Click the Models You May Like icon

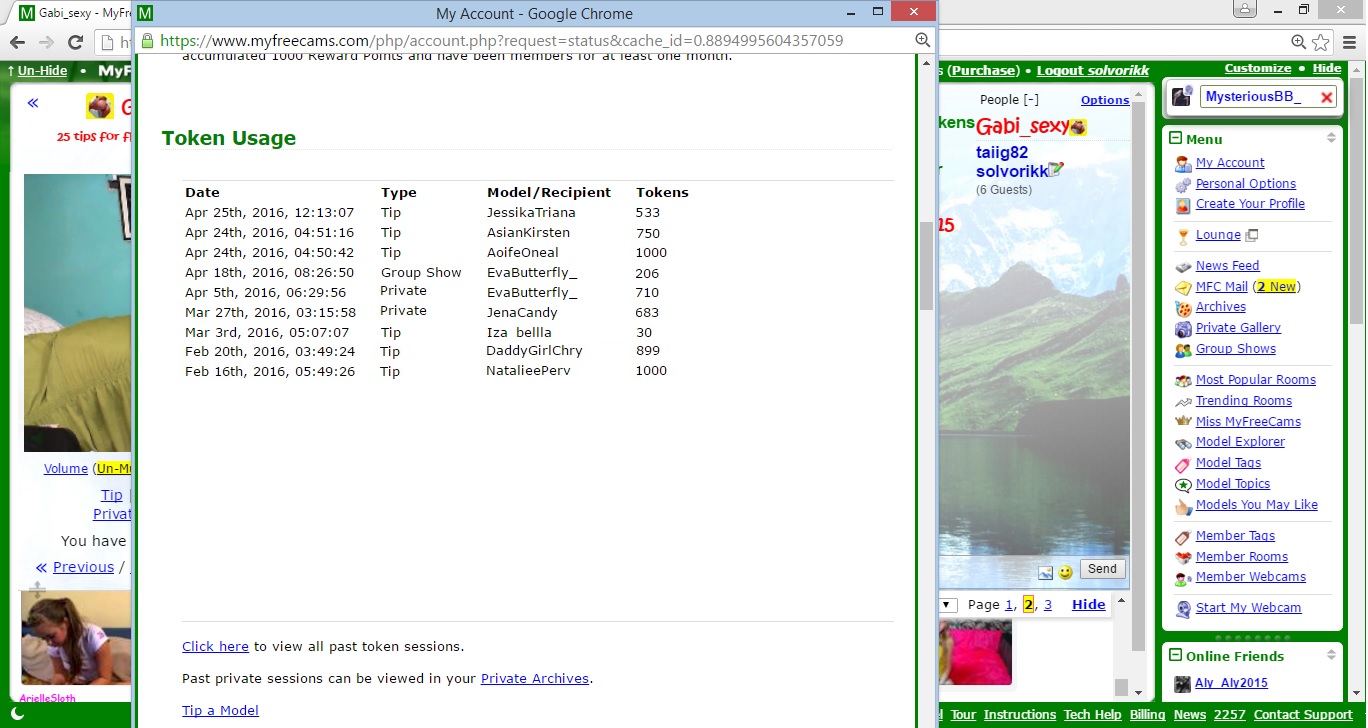(1183, 506)
